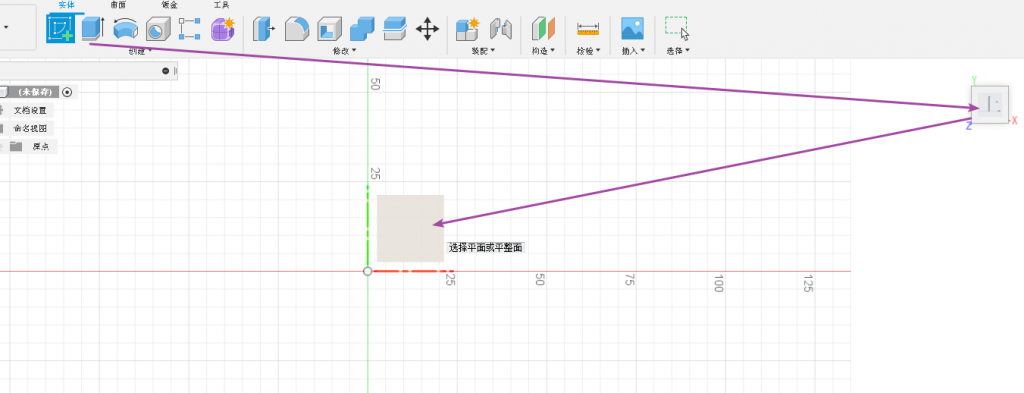The image size is (1024, 393).
Task: Select the Create Form purple icon
Action: [223, 29]
